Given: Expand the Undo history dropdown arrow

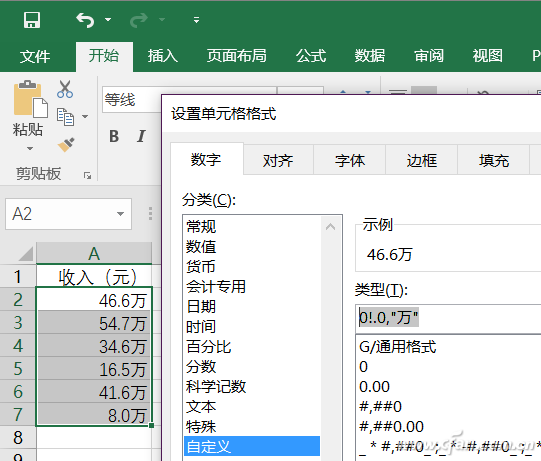Looking at the screenshot, I should [x=108, y=20].
